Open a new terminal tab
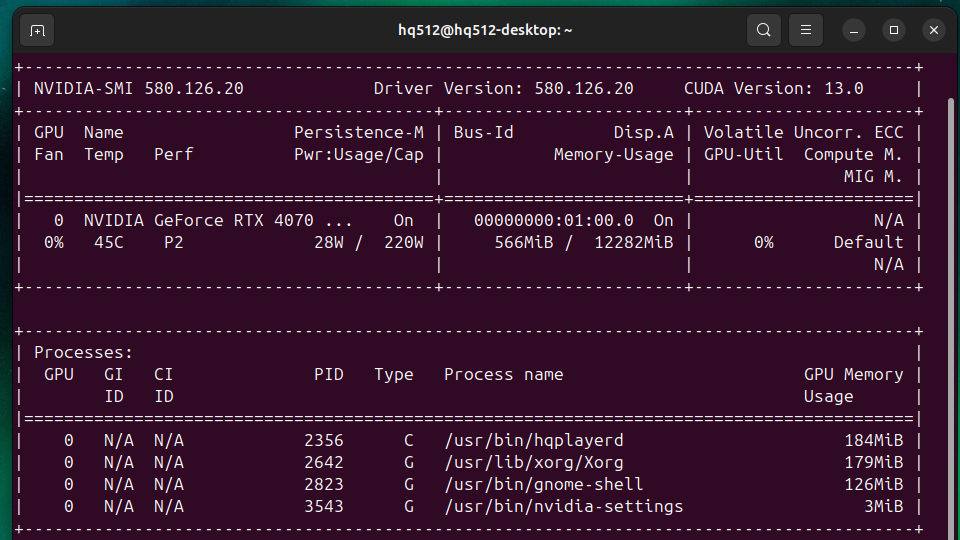Image resolution: width=960 pixels, height=540 pixels. pos(37,30)
